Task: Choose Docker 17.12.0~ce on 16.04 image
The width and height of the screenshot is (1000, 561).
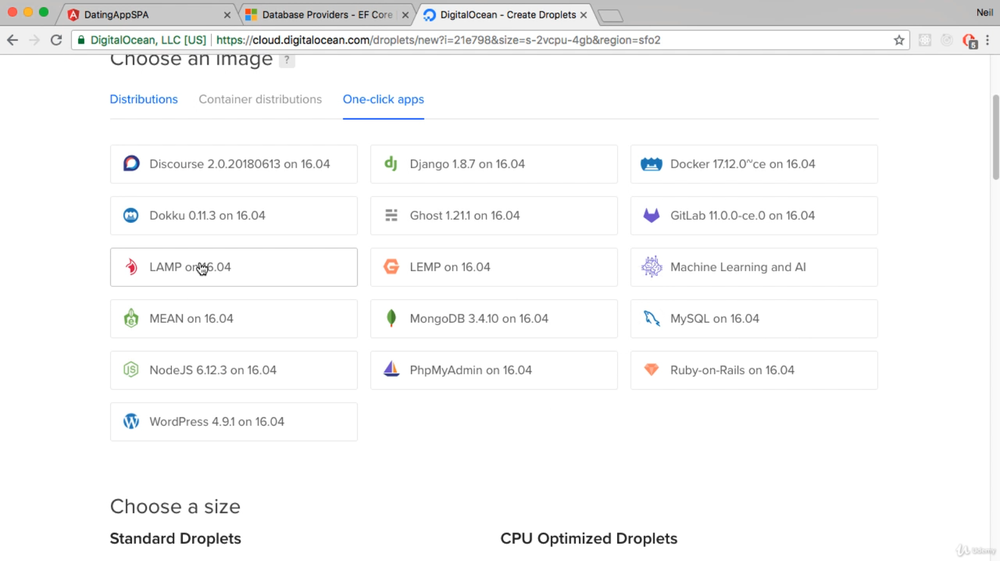Action: pyautogui.click(x=754, y=164)
